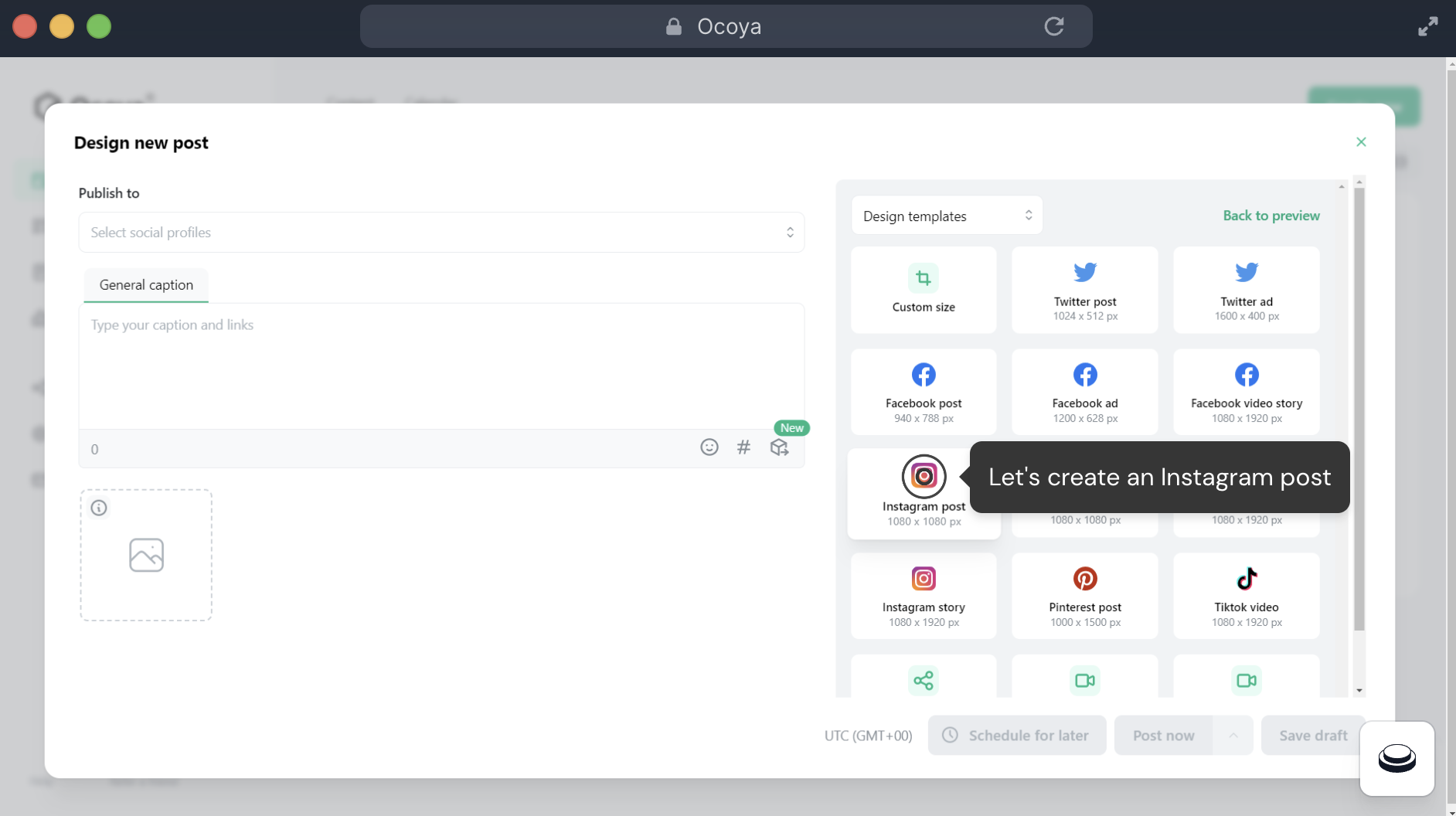Click the template panel scrollbar down arrow
This screenshot has height=816, width=1456.
pyautogui.click(x=1359, y=691)
